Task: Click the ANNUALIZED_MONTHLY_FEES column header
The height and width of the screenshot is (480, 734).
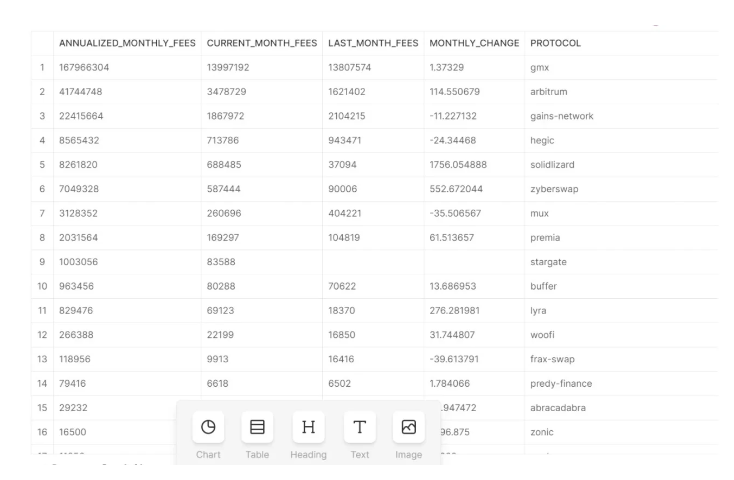Action: click(x=127, y=43)
